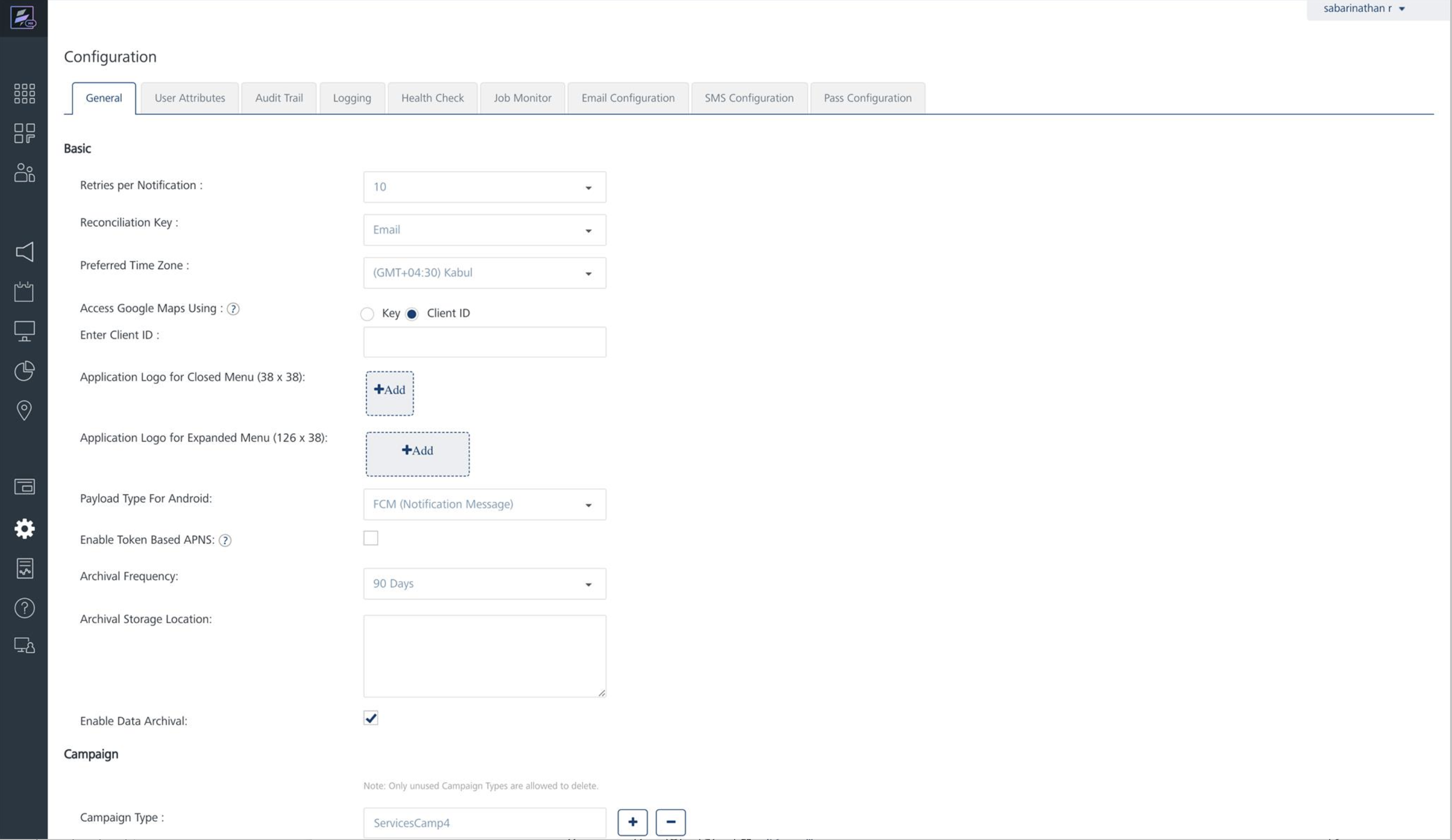Click help icon next to Enable Token Based APNS
This screenshot has height=840, width=1452.
point(225,540)
